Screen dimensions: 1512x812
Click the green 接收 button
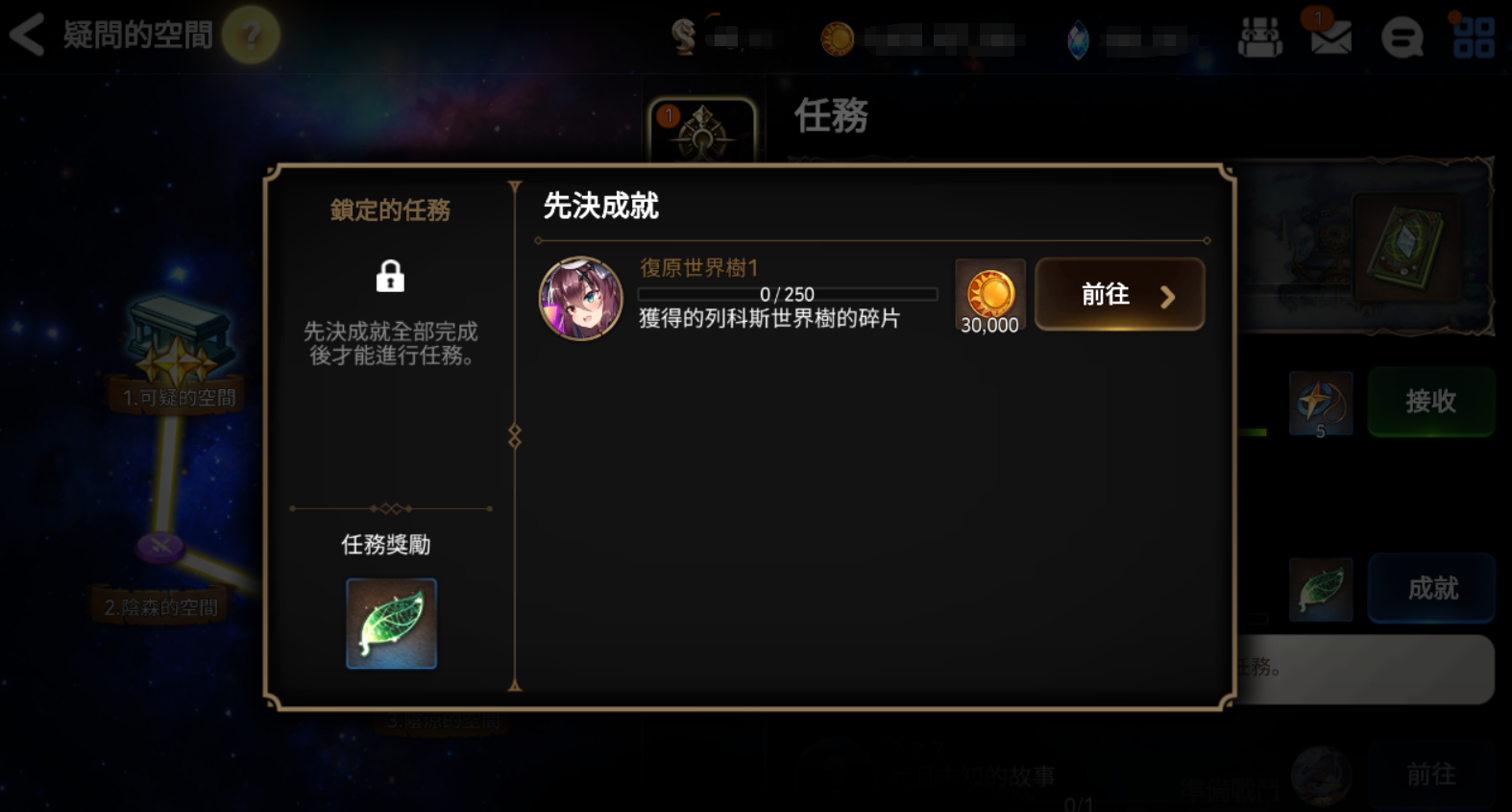click(1430, 402)
